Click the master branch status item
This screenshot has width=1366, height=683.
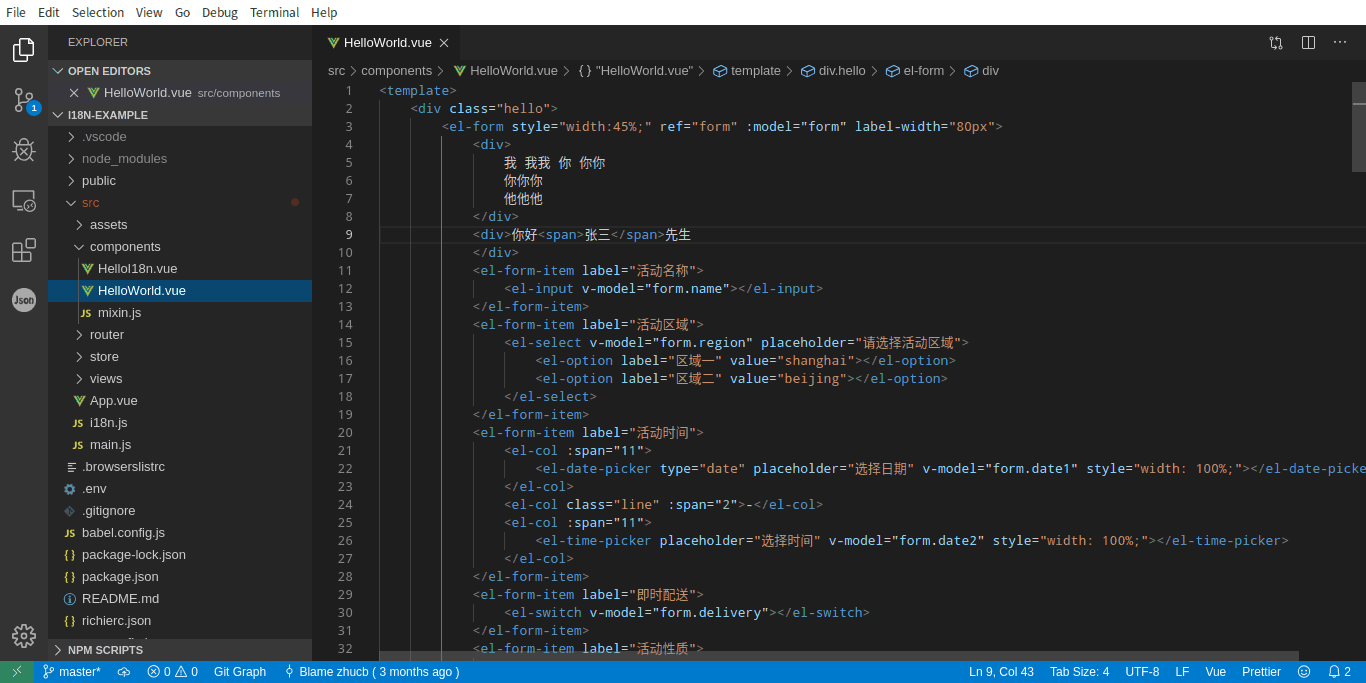(72, 672)
